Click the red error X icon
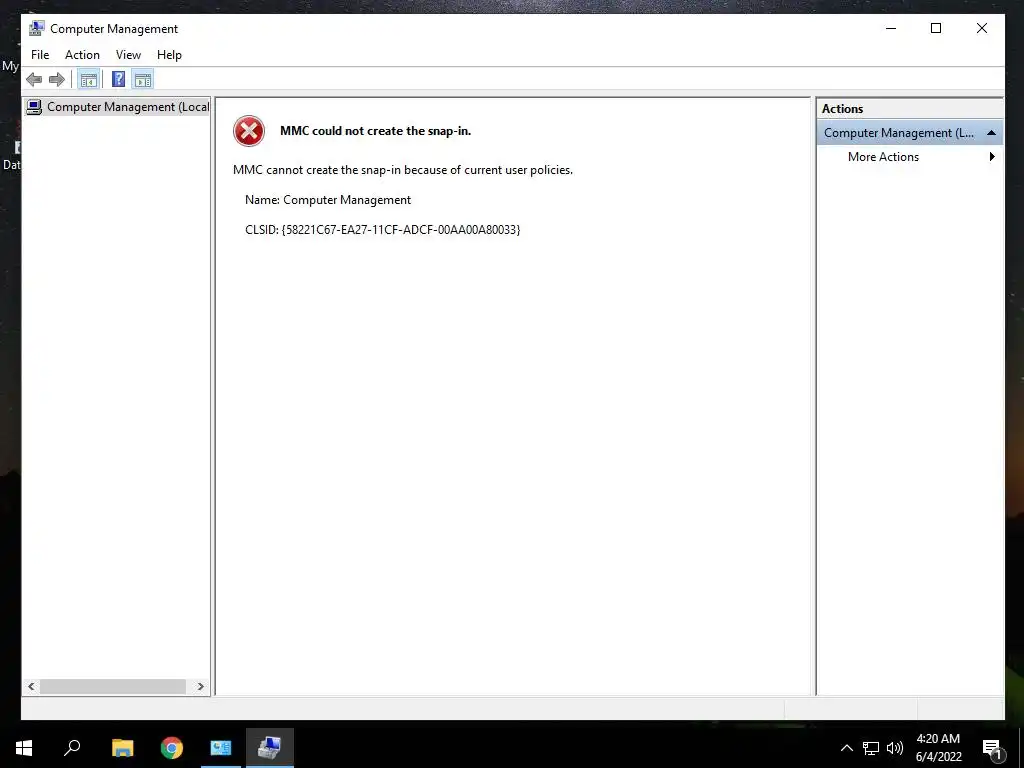This screenshot has width=1024, height=768. tap(249, 131)
